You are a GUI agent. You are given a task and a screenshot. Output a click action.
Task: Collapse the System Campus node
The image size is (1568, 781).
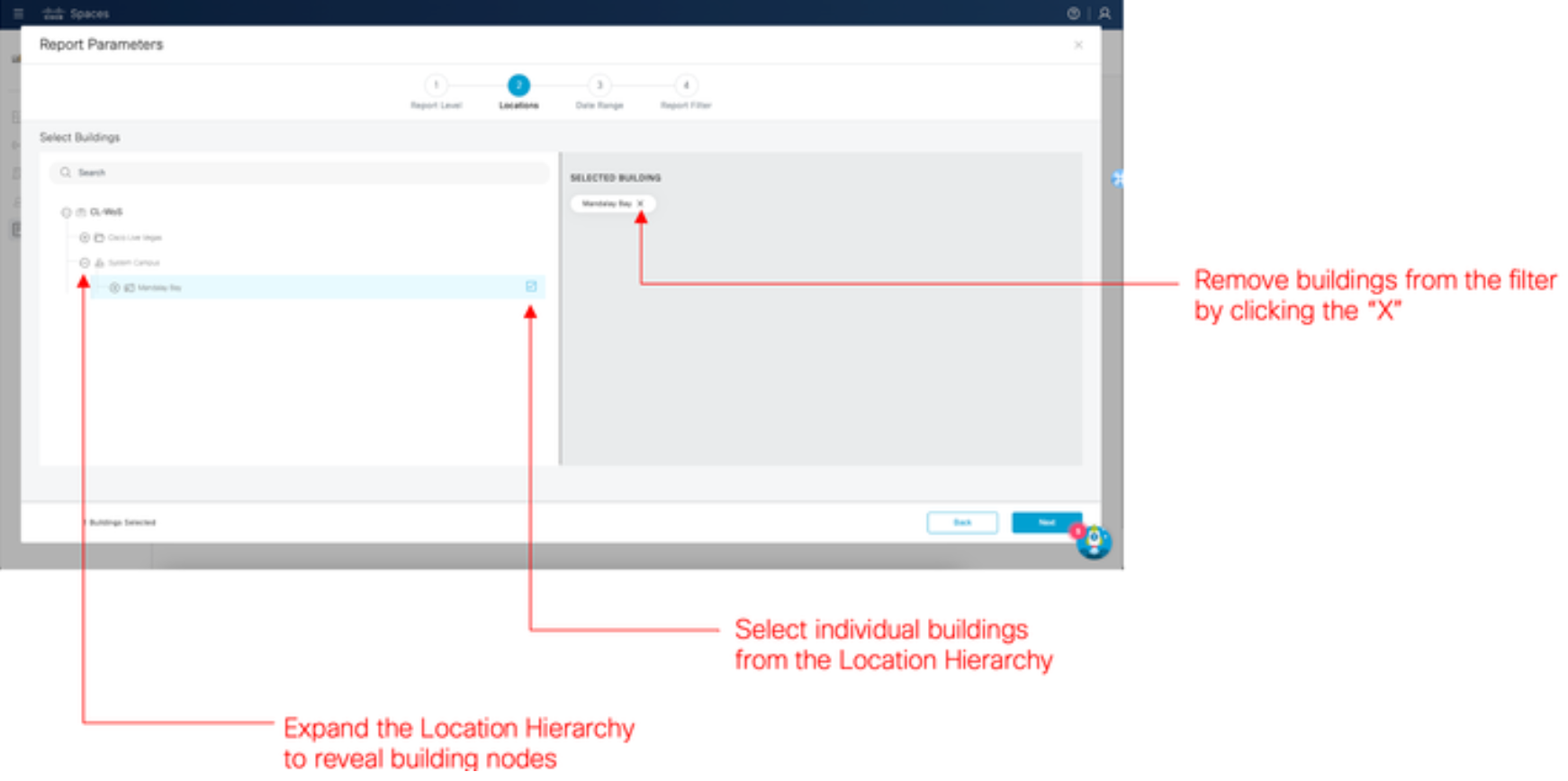click(85, 263)
